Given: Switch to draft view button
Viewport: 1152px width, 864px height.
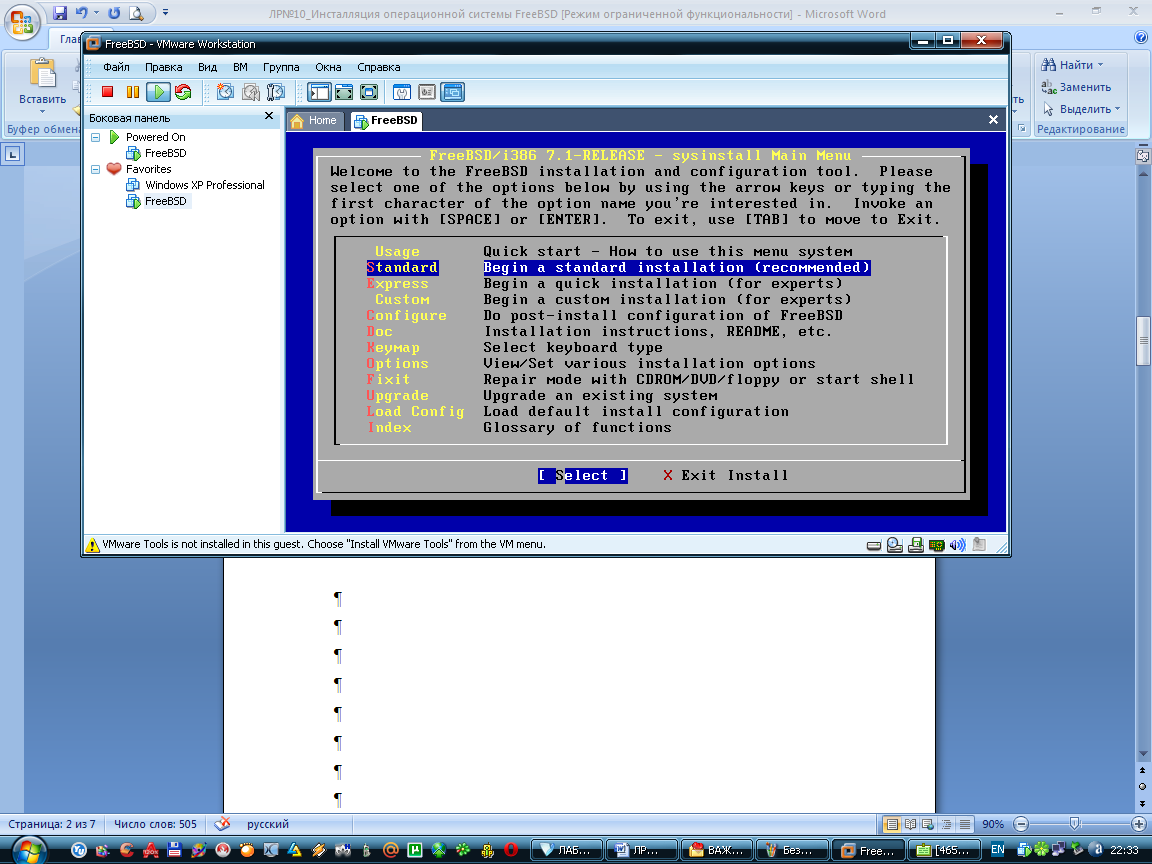Looking at the screenshot, I should (965, 824).
